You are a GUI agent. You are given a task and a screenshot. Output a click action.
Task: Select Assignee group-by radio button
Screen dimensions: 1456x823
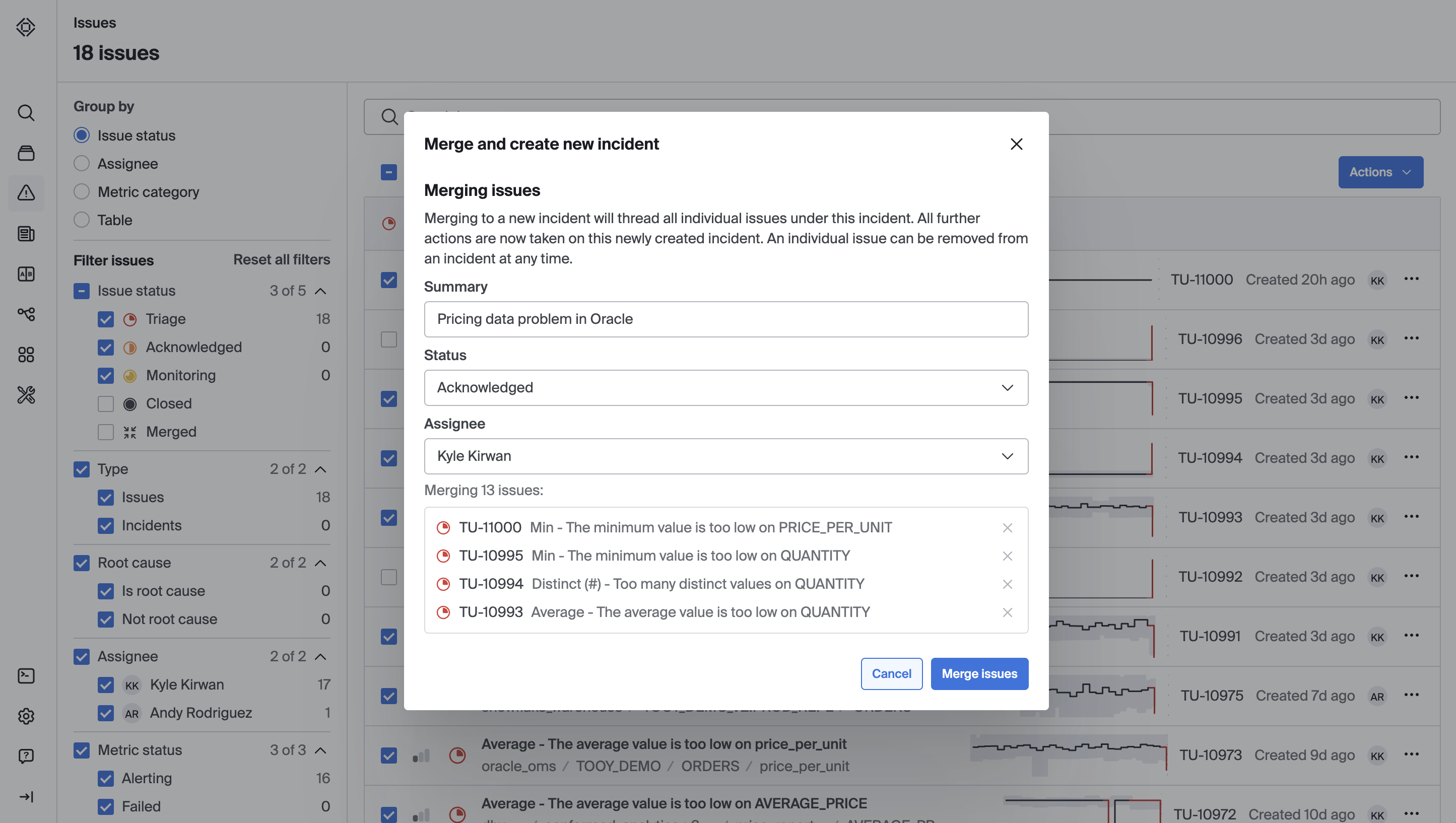coord(82,163)
